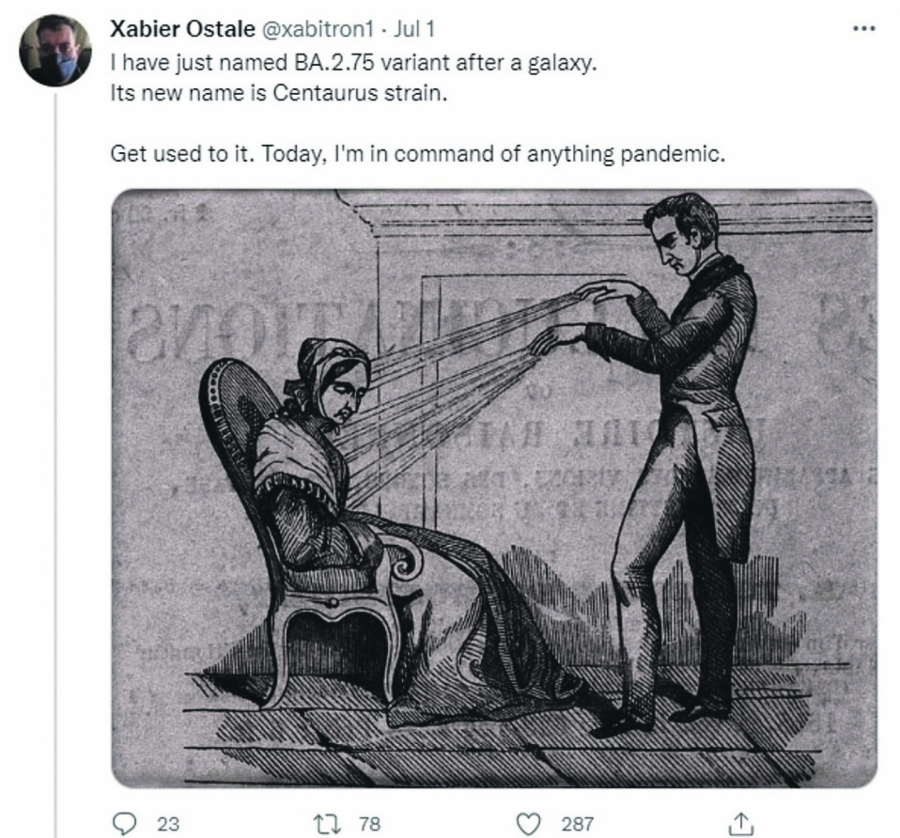Screen dimensions: 900x838
Task: Open the reply comment icon
Action: point(124,824)
